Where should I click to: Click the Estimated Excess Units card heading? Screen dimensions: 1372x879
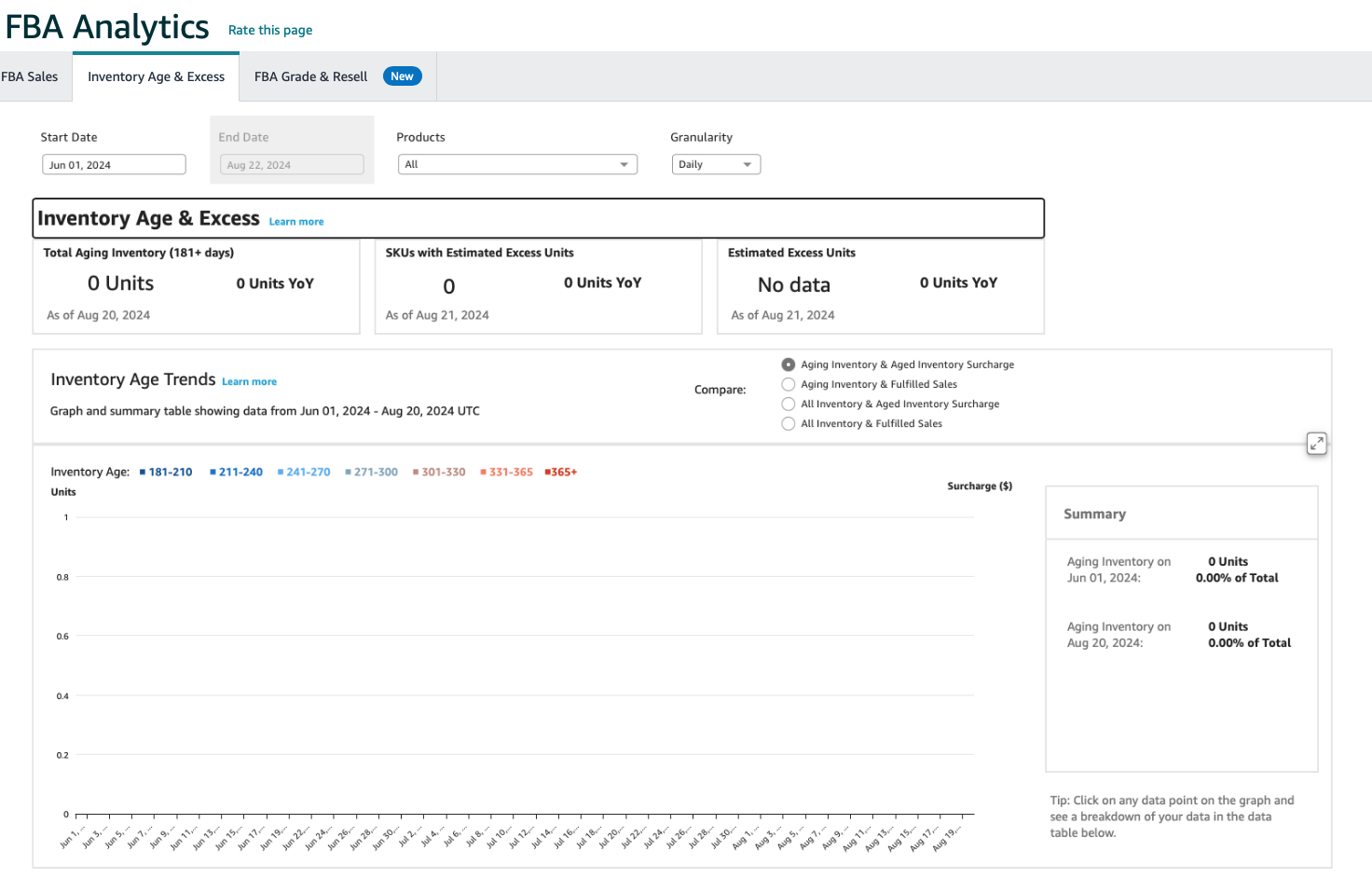791,253
